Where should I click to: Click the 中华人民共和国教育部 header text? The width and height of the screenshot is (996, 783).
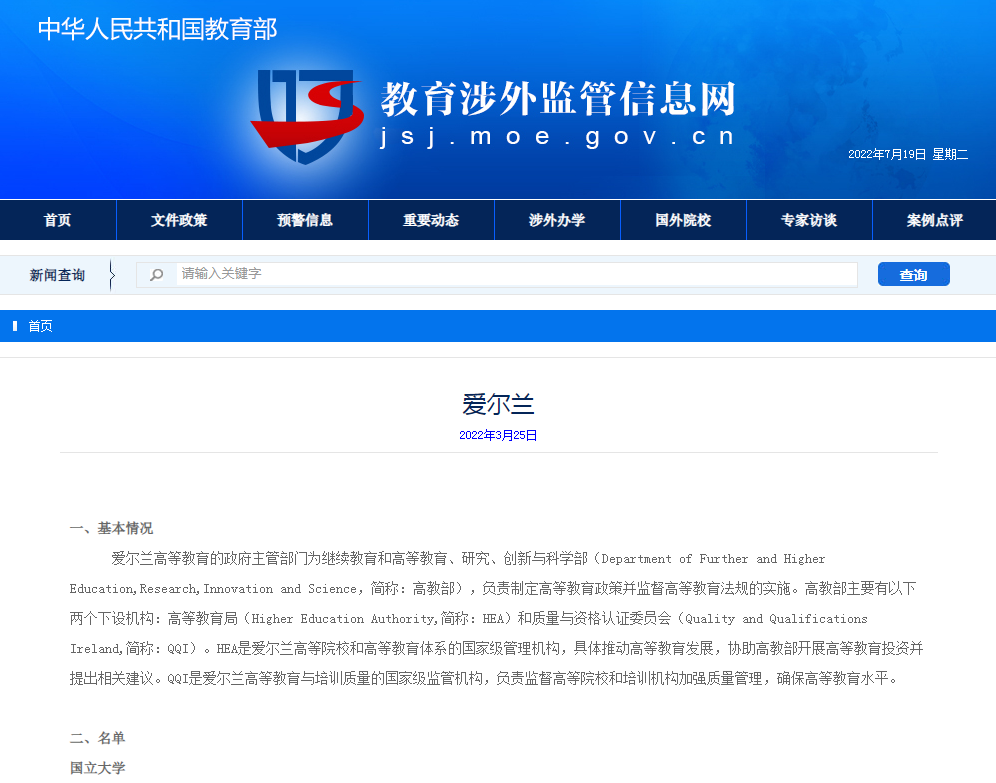(x=158, y=29)
